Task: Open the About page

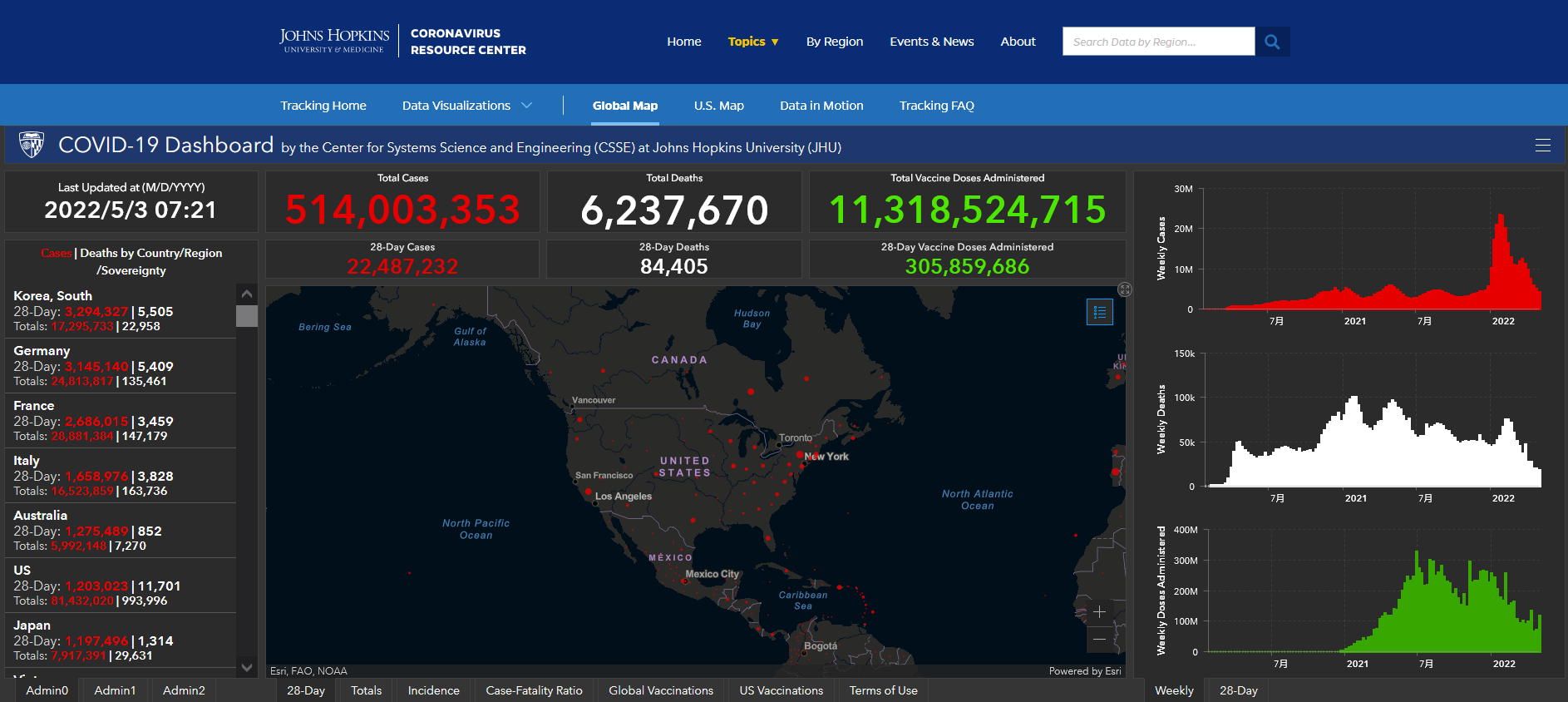Action: coord(1018,42)
